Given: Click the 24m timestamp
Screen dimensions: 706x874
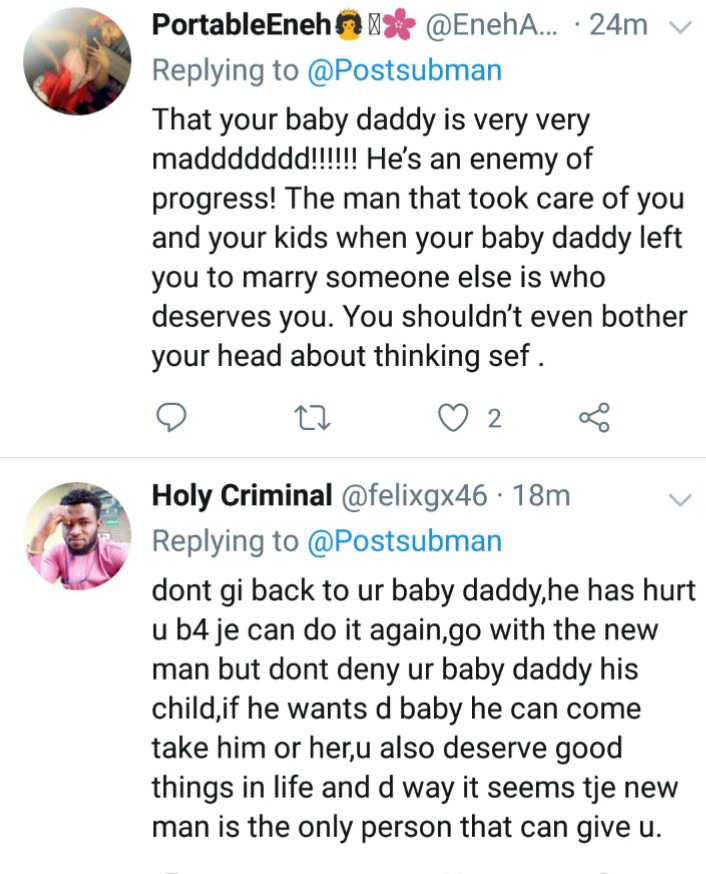Looking at the screenshot, I should pos(619,26).
